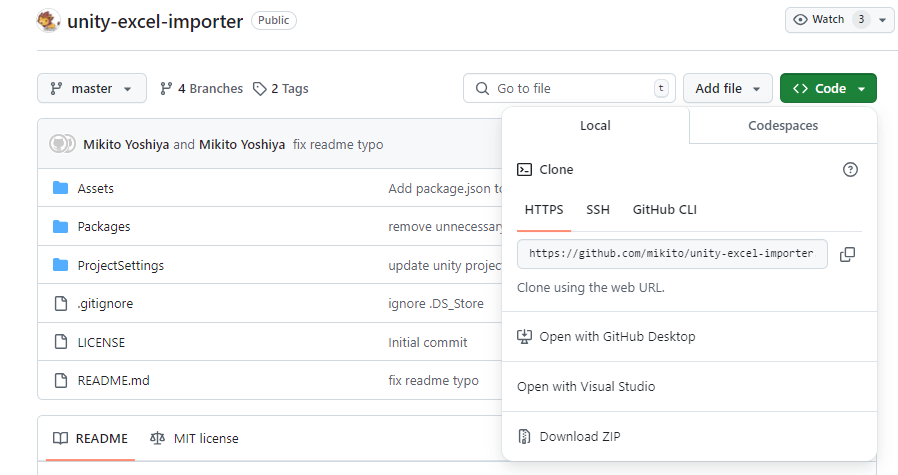Screen dimensions: 898x475
Task: Click the HTTPS clone URL field
Action: click(x=672, y=254)
